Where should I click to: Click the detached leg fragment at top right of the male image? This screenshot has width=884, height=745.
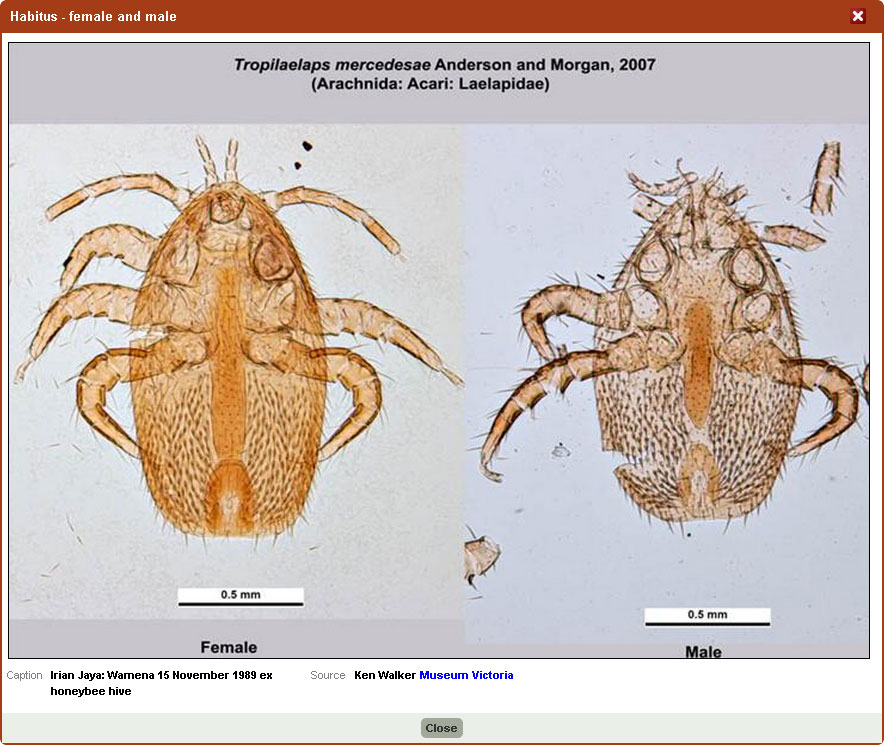(826, 178)
